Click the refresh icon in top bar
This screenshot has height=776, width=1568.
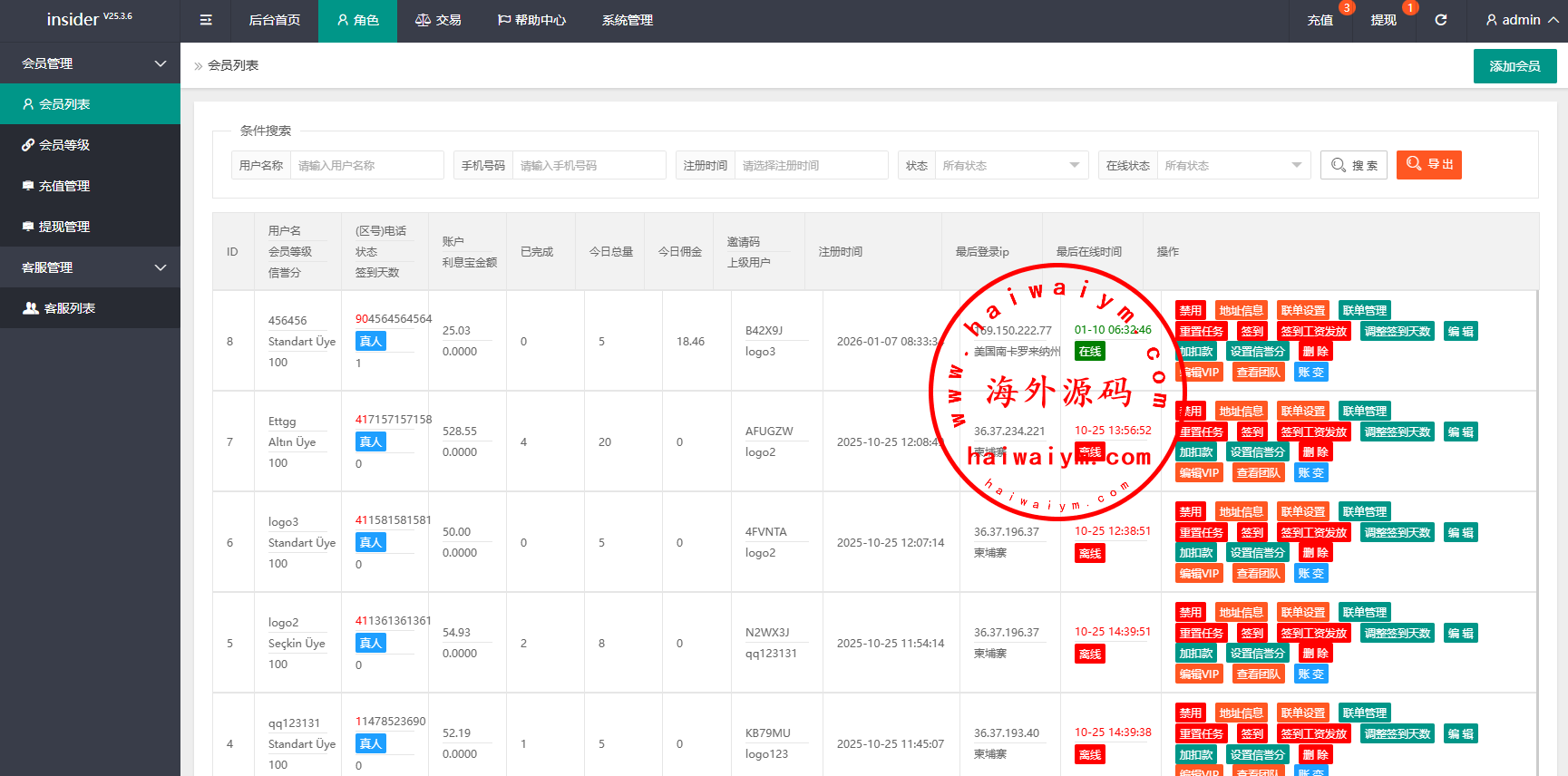pyautogui.click(x=1440, y=20)
